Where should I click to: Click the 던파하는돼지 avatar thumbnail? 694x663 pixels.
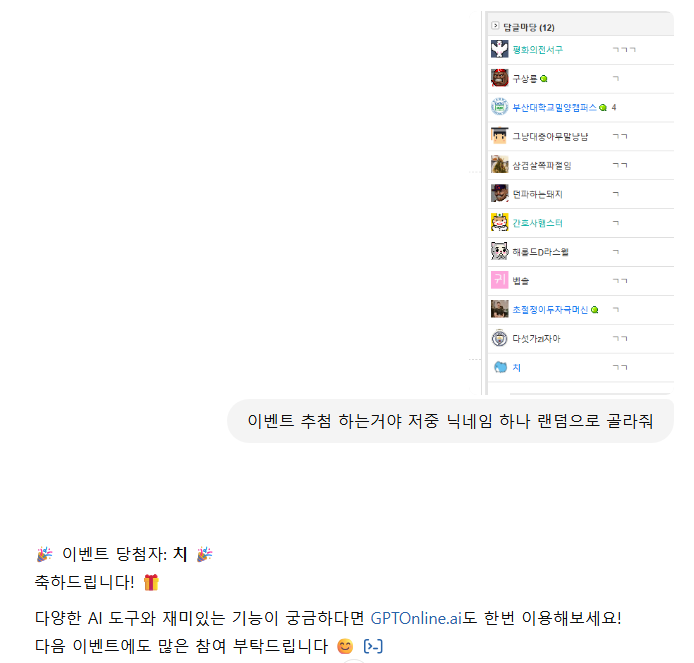499,193
